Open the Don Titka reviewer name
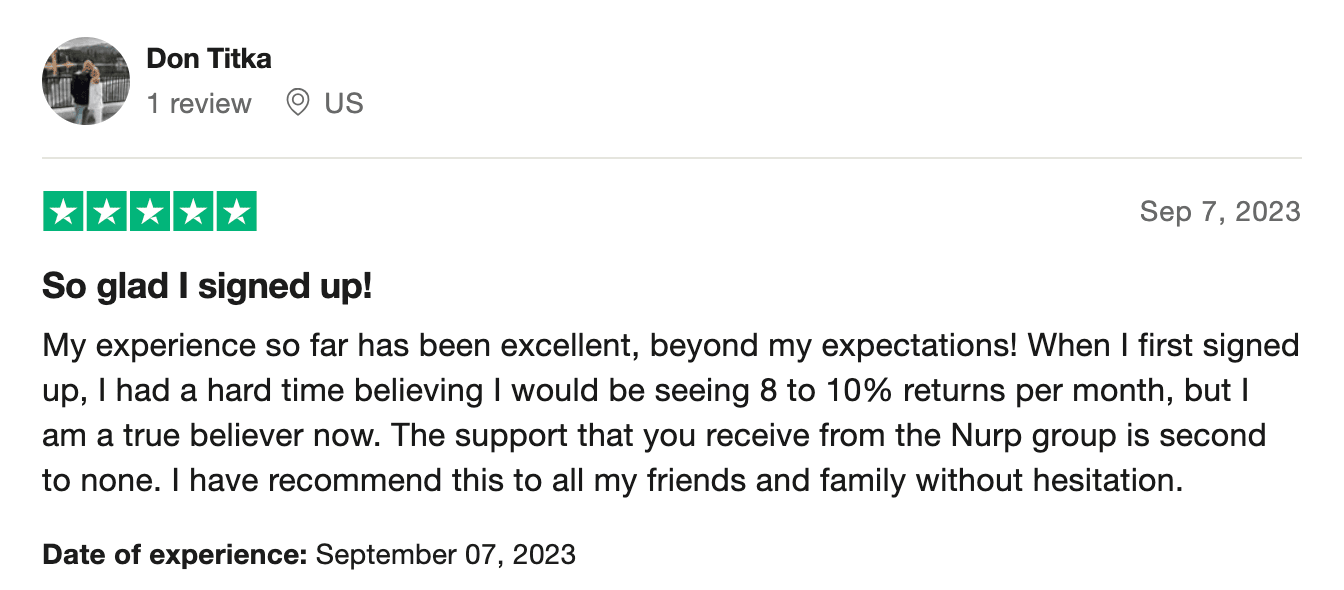 [208, 59]
